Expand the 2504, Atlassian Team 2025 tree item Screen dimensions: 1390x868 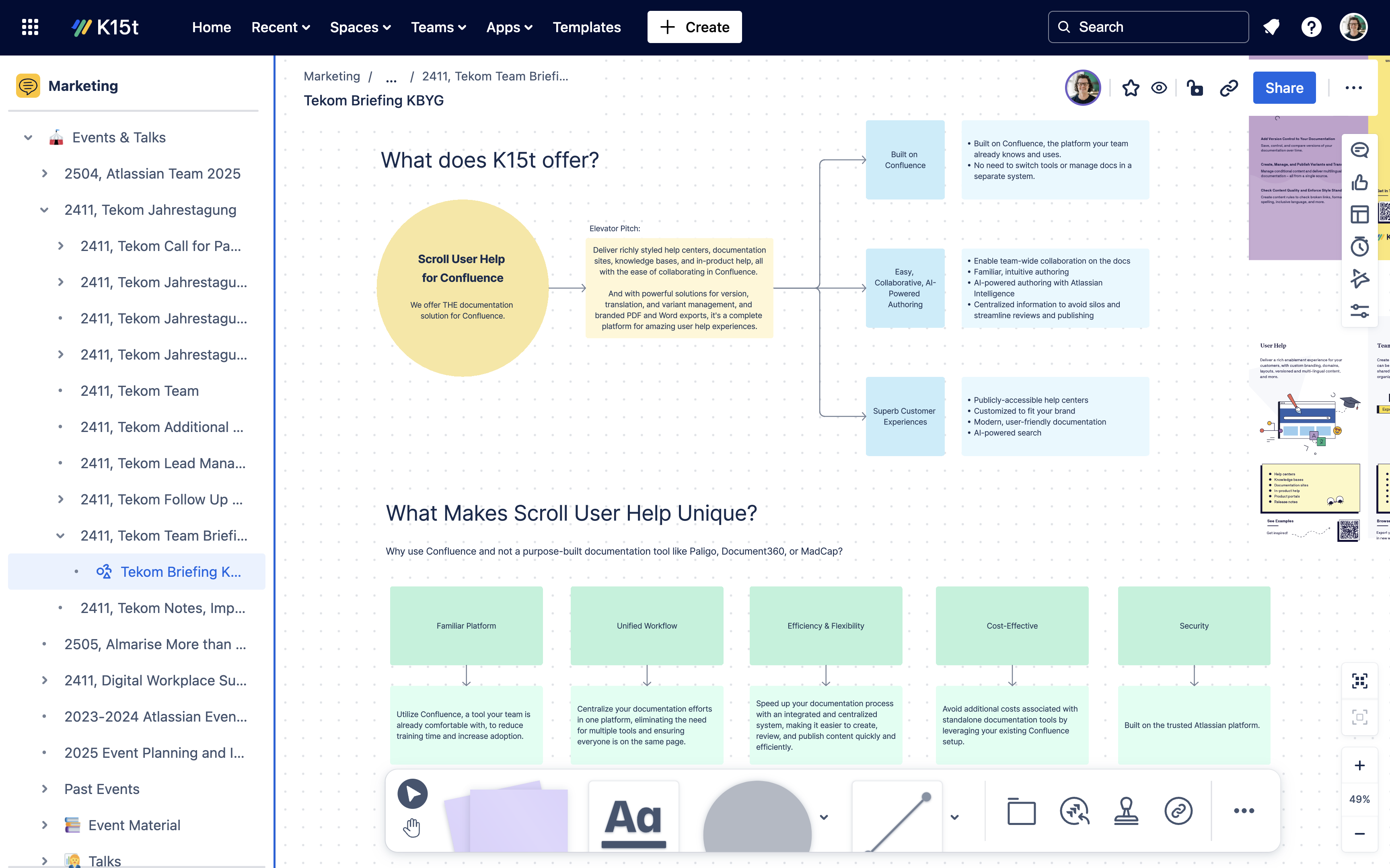point(44,173)
